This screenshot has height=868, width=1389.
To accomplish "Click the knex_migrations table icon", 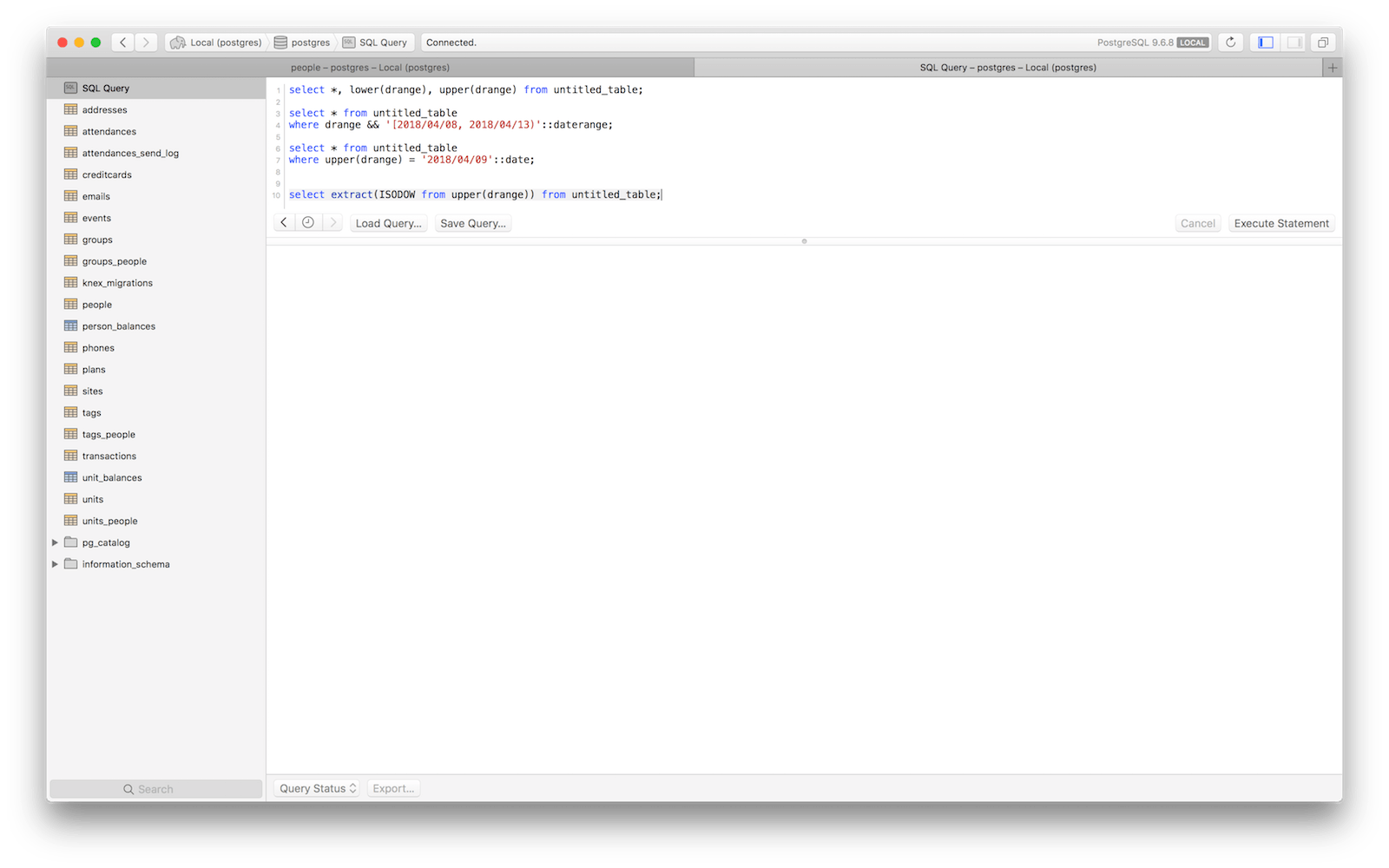I will point(71,283).
